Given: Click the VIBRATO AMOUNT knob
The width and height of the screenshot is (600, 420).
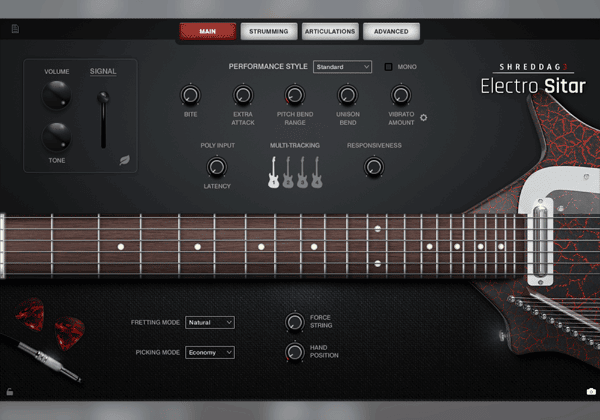Looking at the screenshot, I should tap(401, 95).
